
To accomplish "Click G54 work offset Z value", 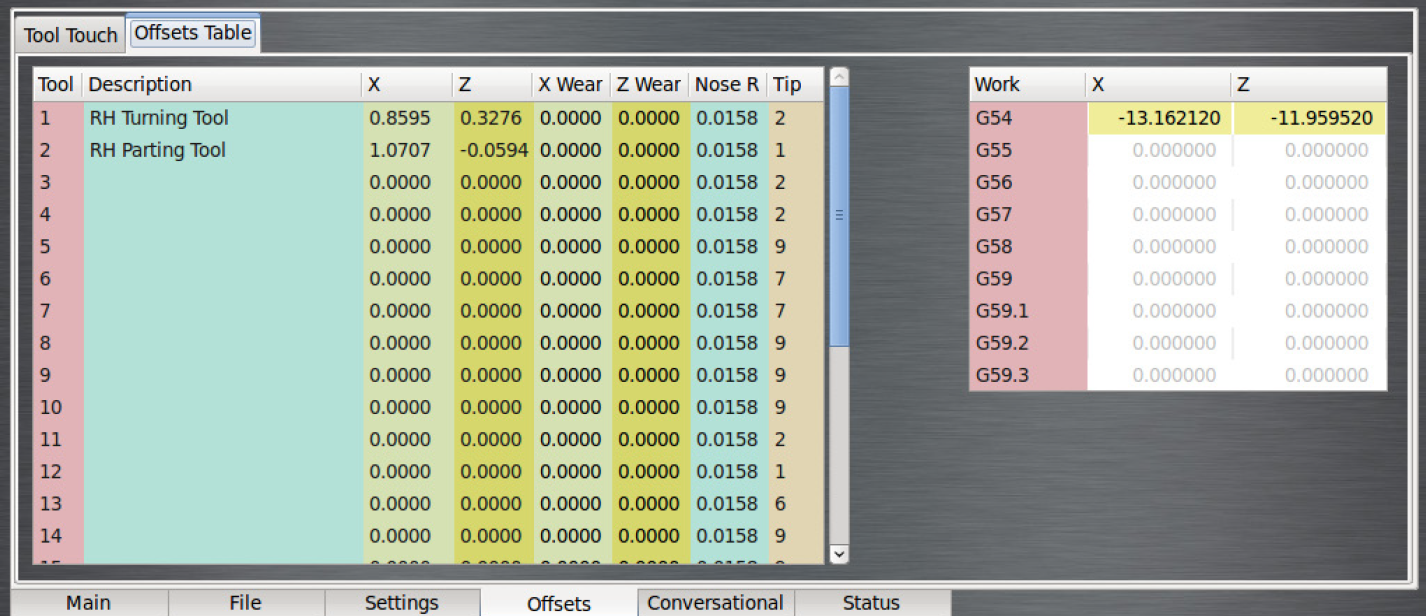I will coord(1310,118).
